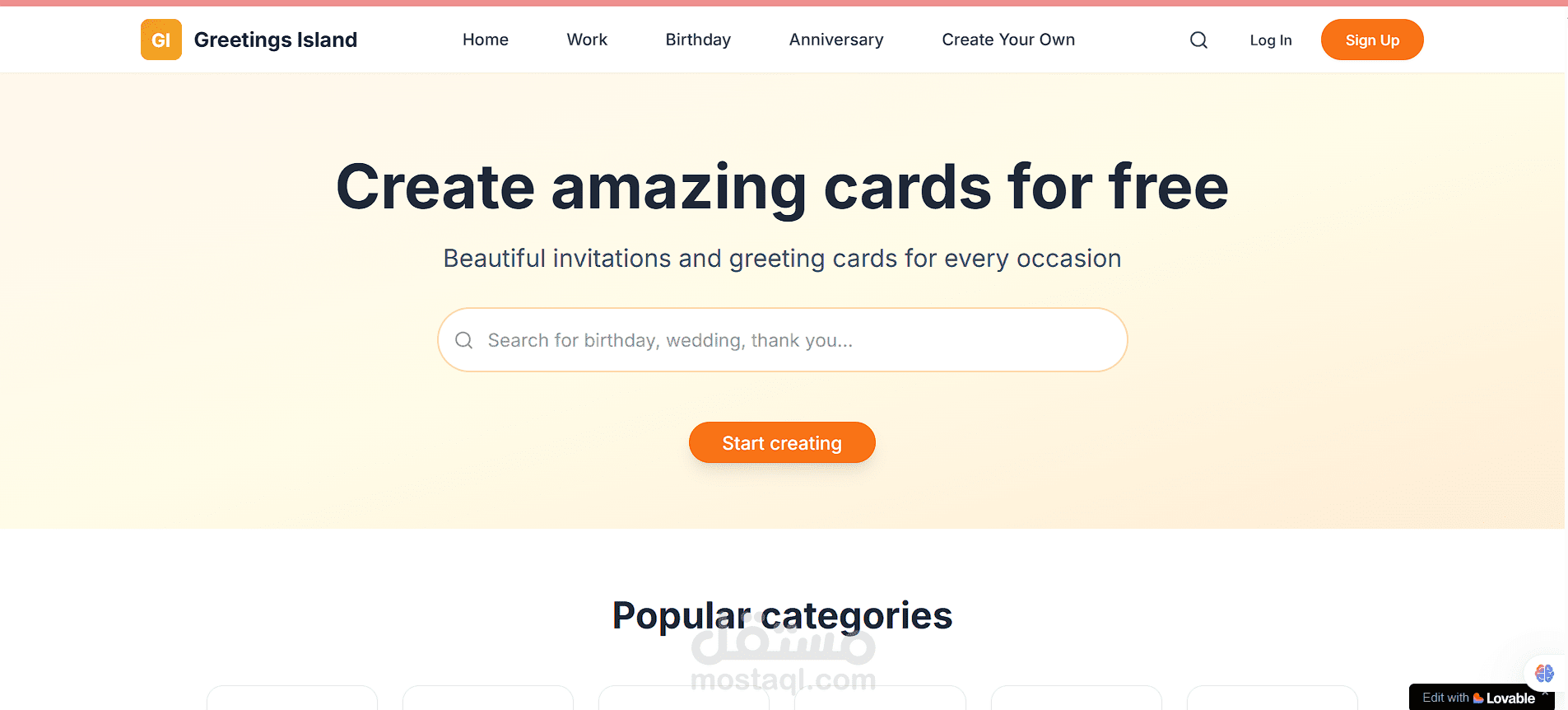
Task: Open the Anniversary navigation item
Action: (836, 40)
